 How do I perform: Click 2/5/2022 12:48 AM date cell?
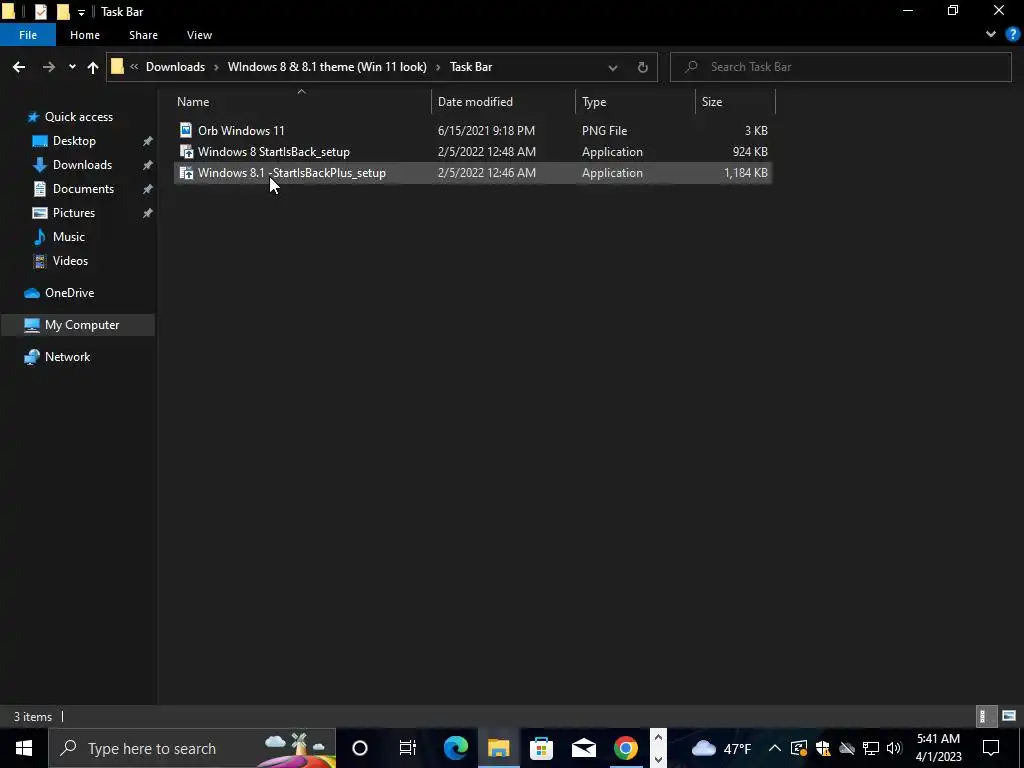487,152
